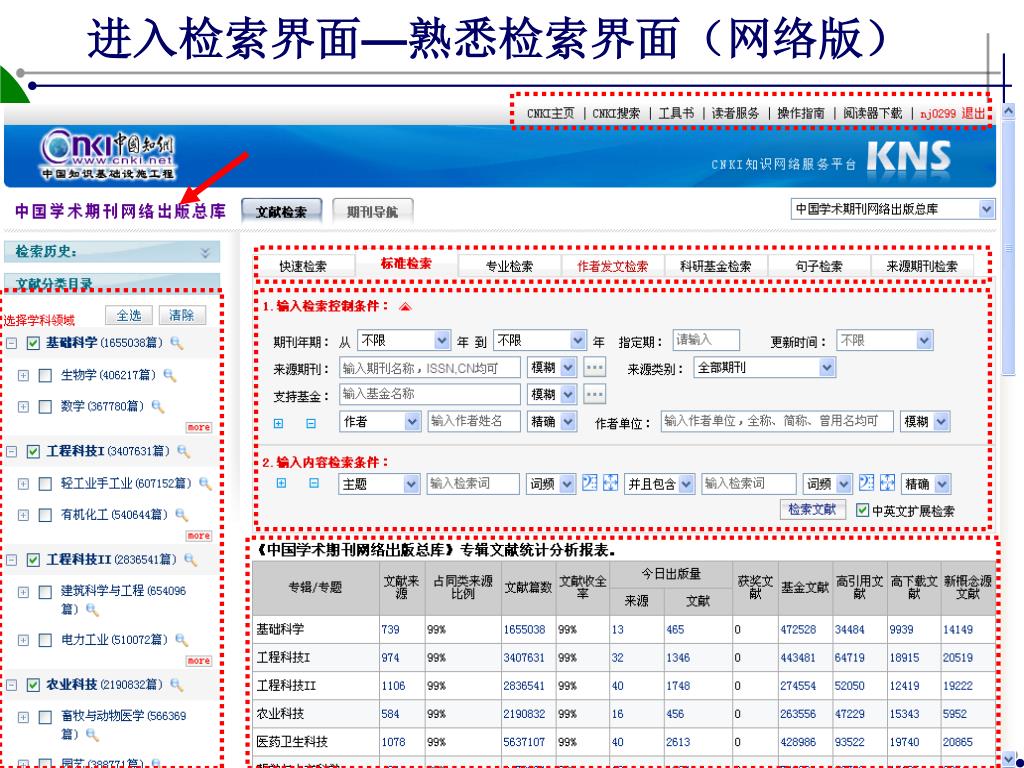Click the 指定期 input field
Screen dimensions: 1024x768
click(706, 340)
